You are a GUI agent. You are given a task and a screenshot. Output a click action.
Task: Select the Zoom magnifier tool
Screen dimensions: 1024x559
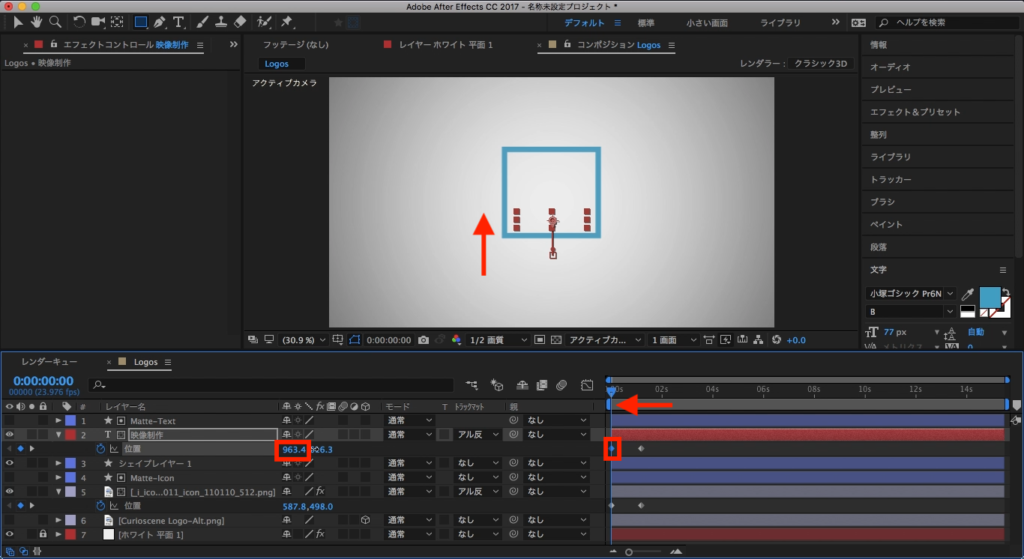point(55,21)
